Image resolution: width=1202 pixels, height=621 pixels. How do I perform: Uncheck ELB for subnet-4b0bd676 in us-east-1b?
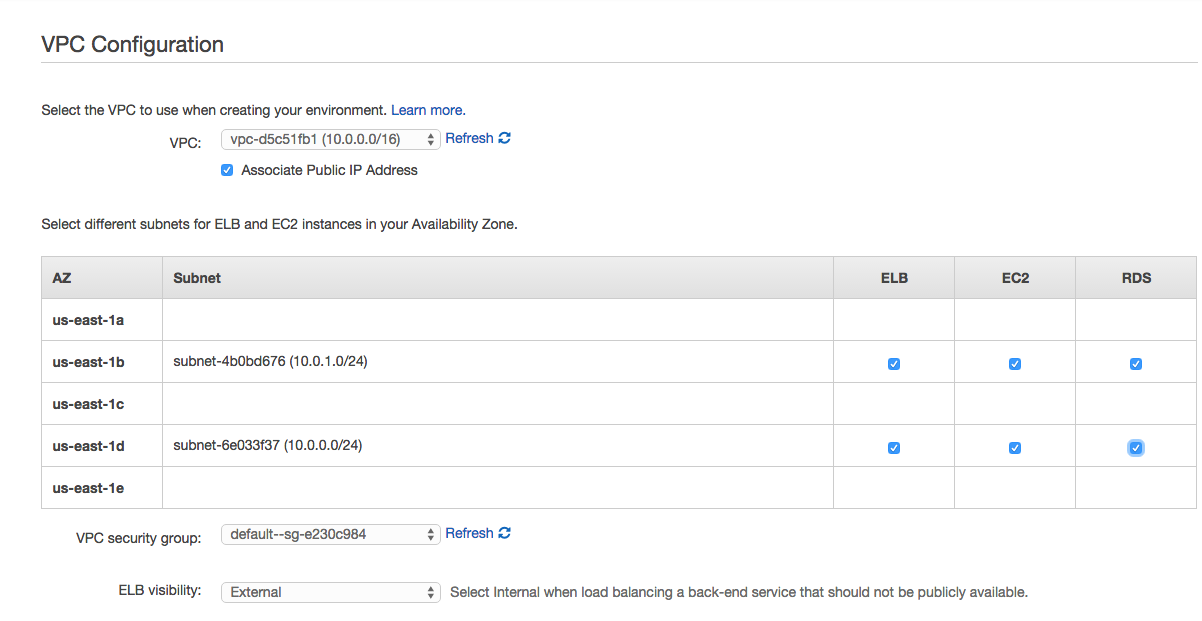click(x=894, y=364)
